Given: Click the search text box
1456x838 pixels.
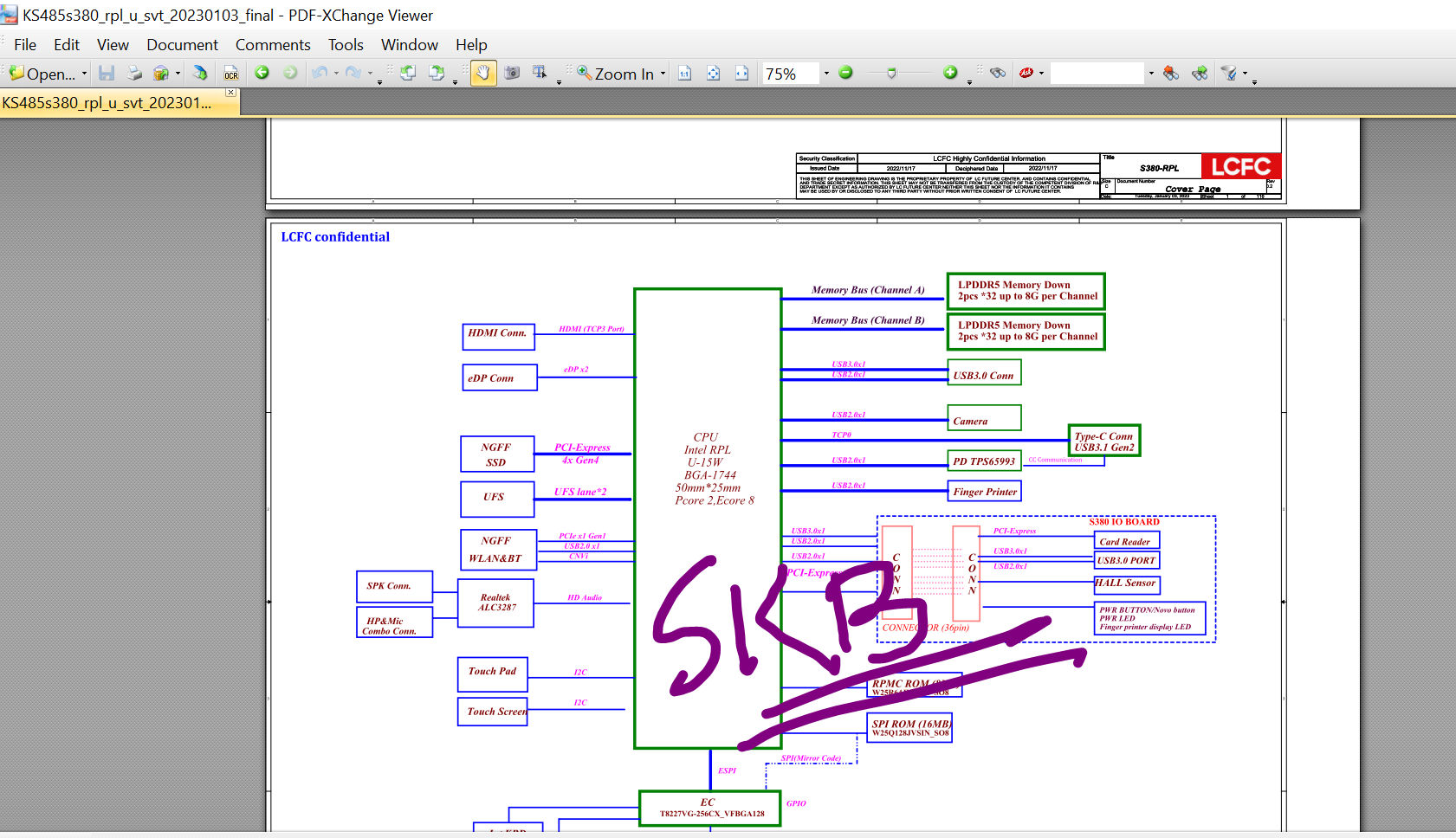Looking at the screenshot, I should point(1097,74).
